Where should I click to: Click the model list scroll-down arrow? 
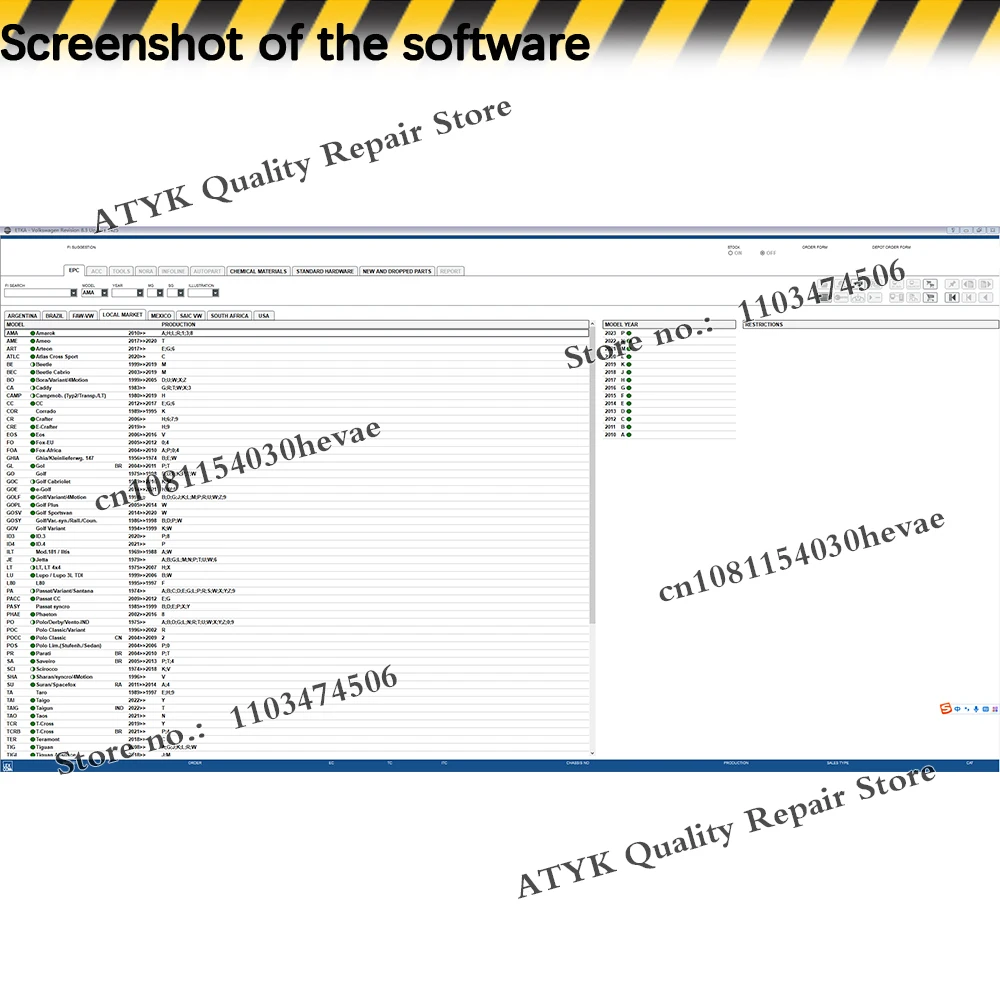[x=592, y=753]
